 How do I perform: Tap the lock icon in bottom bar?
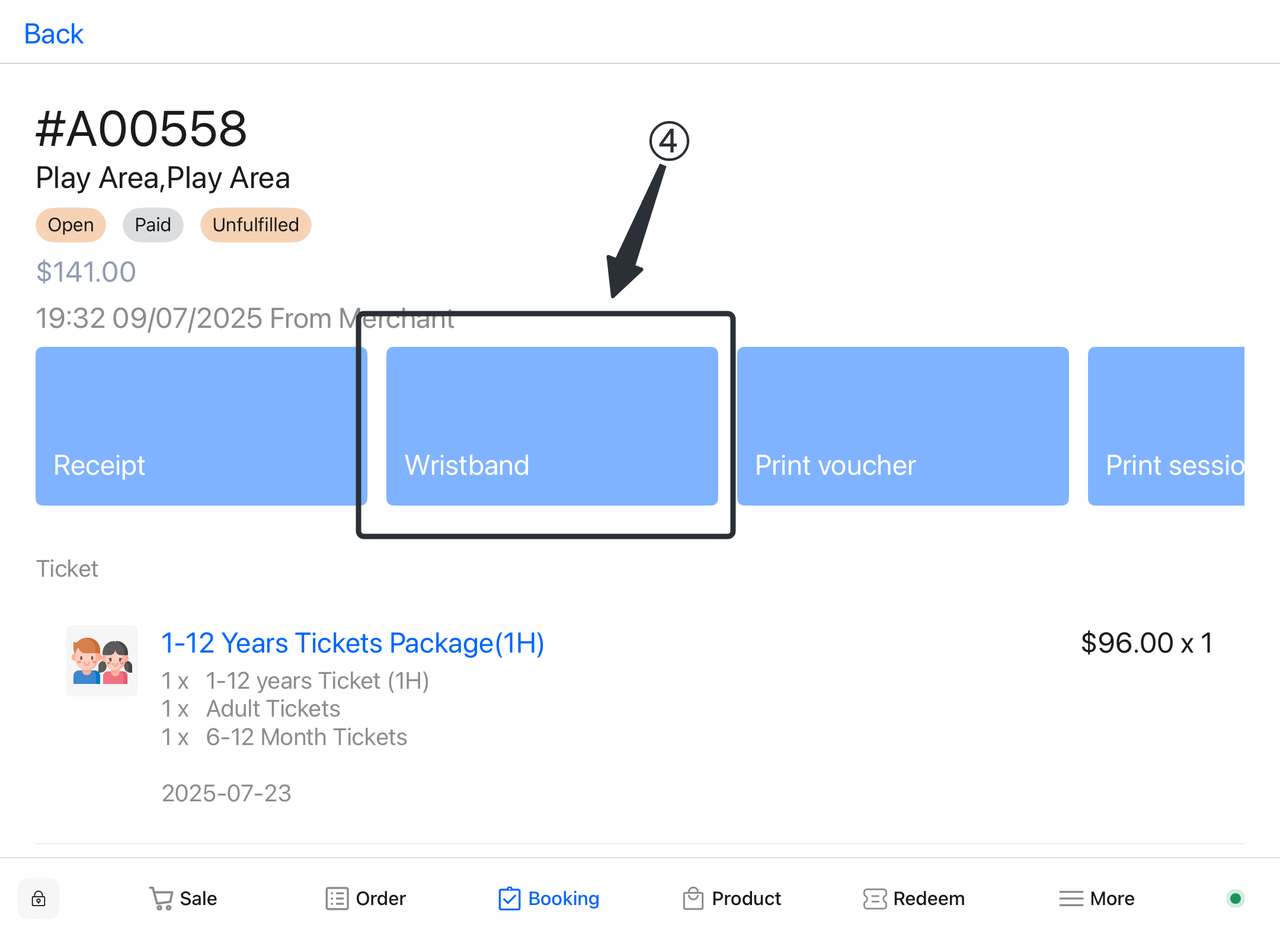click(x=39, y=898)
